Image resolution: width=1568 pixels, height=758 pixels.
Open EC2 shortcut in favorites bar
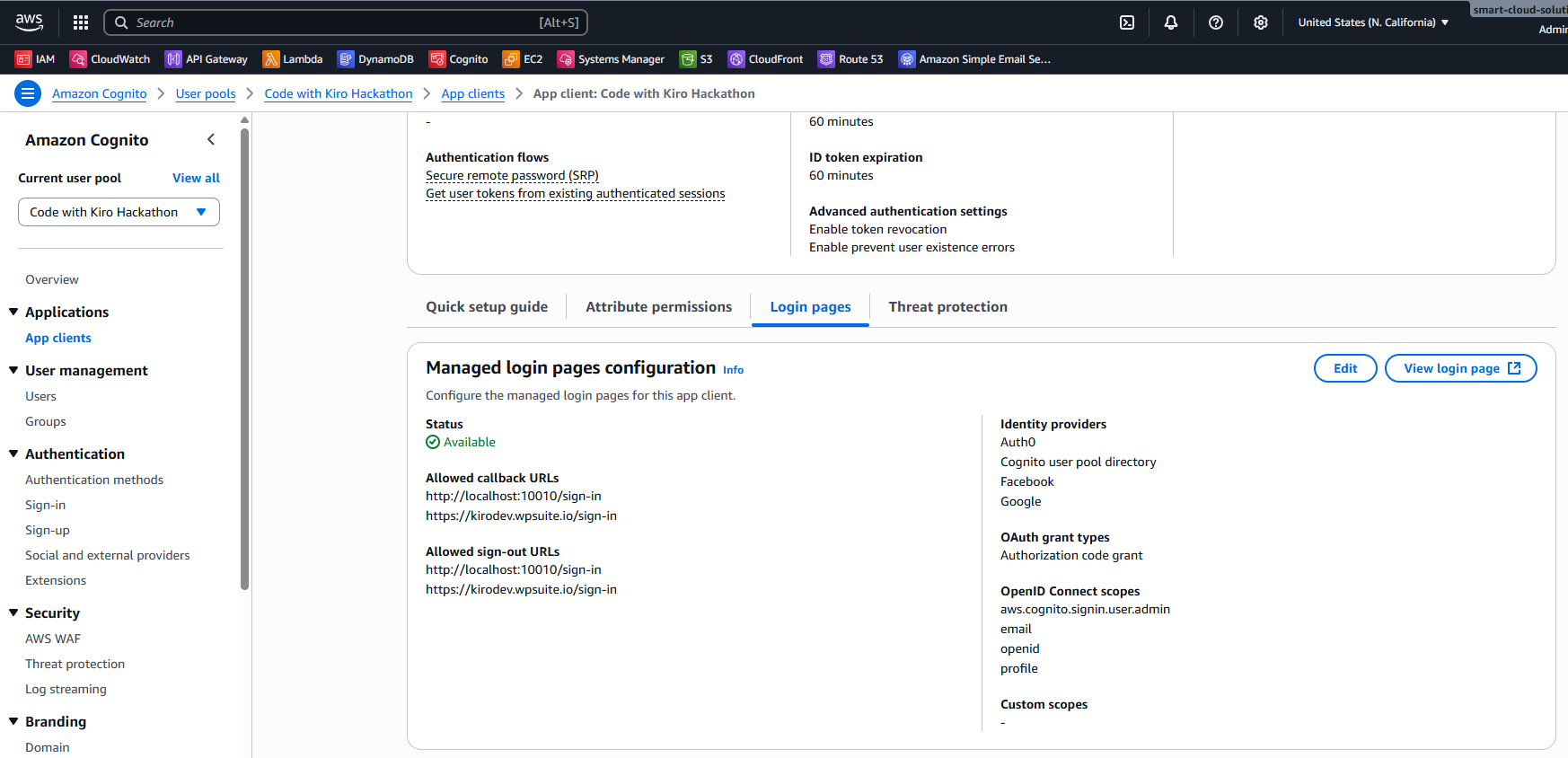523,59
